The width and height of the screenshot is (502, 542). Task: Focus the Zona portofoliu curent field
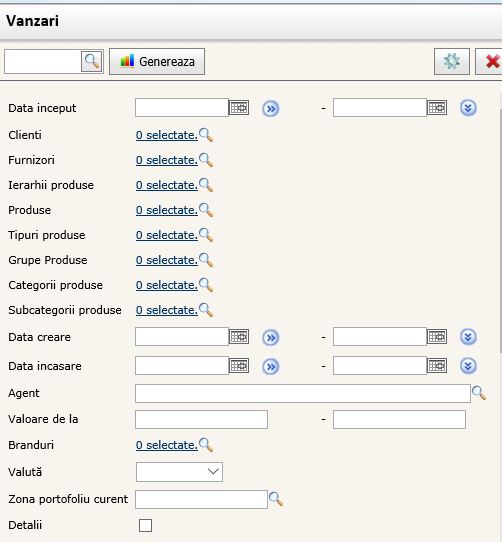click(201, 499)
